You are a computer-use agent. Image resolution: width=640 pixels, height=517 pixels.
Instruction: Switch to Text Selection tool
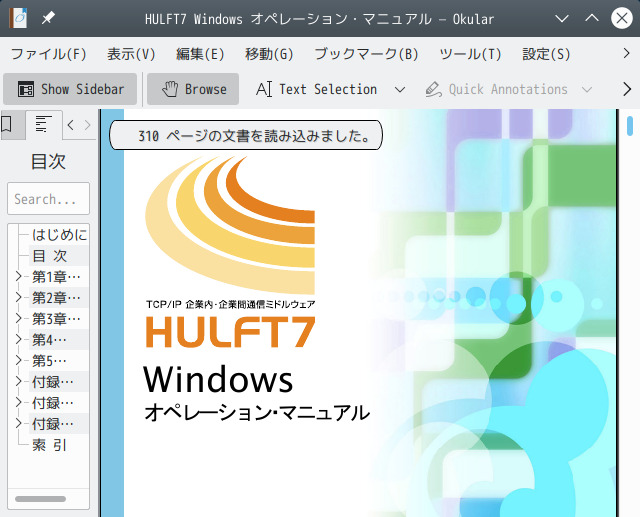click(x=317, y=89)
